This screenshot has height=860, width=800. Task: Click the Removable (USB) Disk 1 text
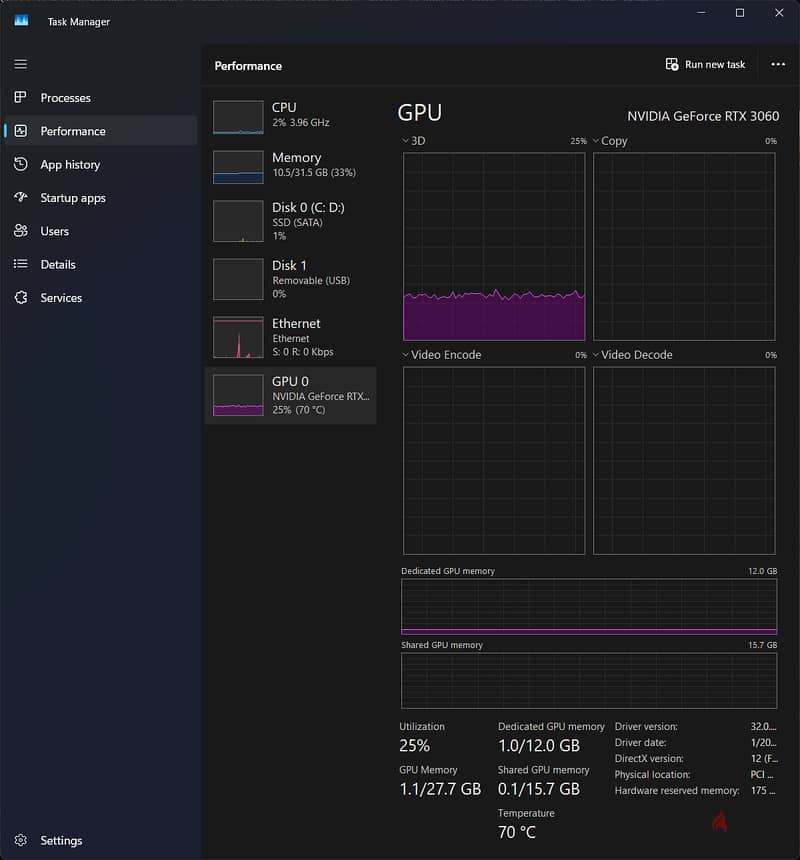[311, 280]
